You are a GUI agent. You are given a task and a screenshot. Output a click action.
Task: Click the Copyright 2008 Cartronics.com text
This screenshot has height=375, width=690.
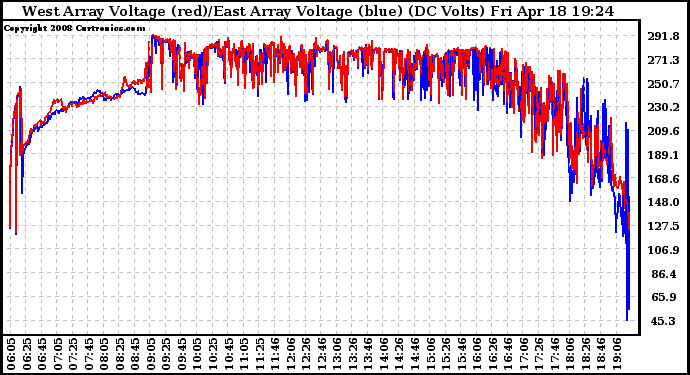coord(74,28)
